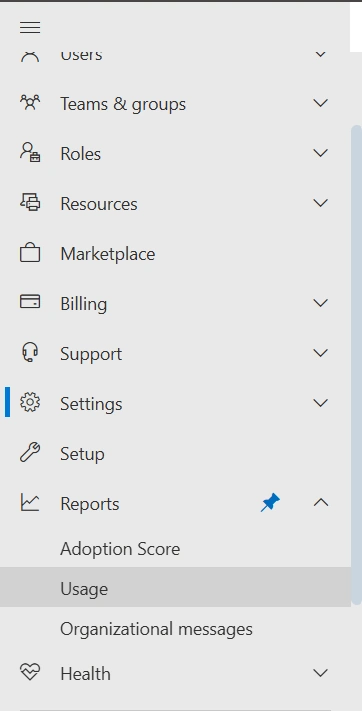Expand the Support chevron

click(321, 353)
